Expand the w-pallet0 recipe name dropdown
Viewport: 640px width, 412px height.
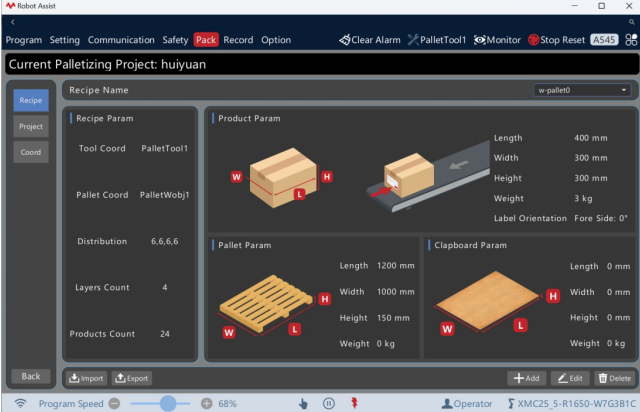pos(582,90)
